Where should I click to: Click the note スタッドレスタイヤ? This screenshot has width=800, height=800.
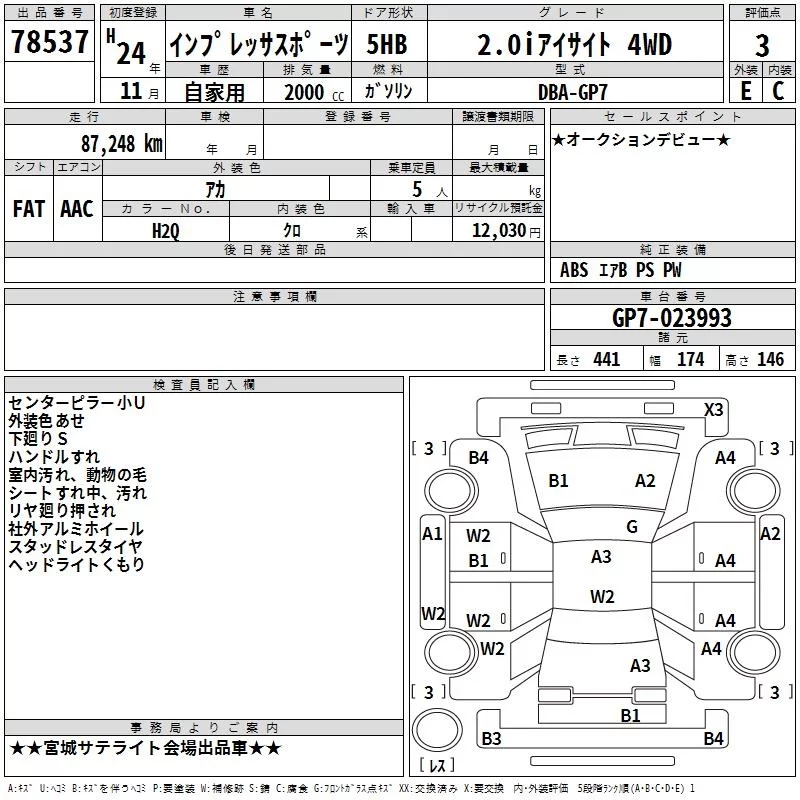[x=76, y=546]
